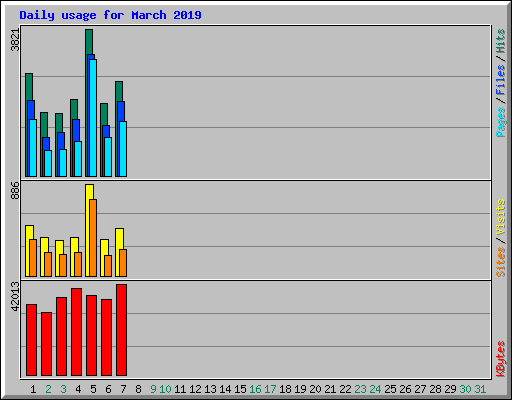Screen dimensions: 512x400
Task: Click the 'Sites' legend label
Action: tap(500, 262)
